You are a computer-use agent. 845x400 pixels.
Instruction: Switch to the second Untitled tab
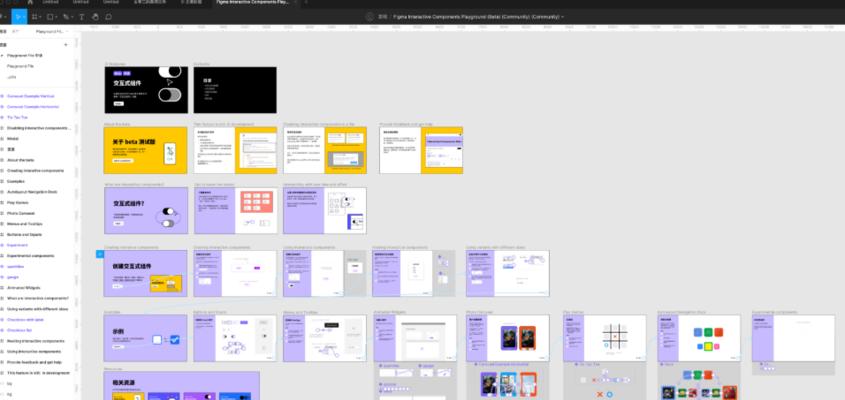click(x=80, y=2)
